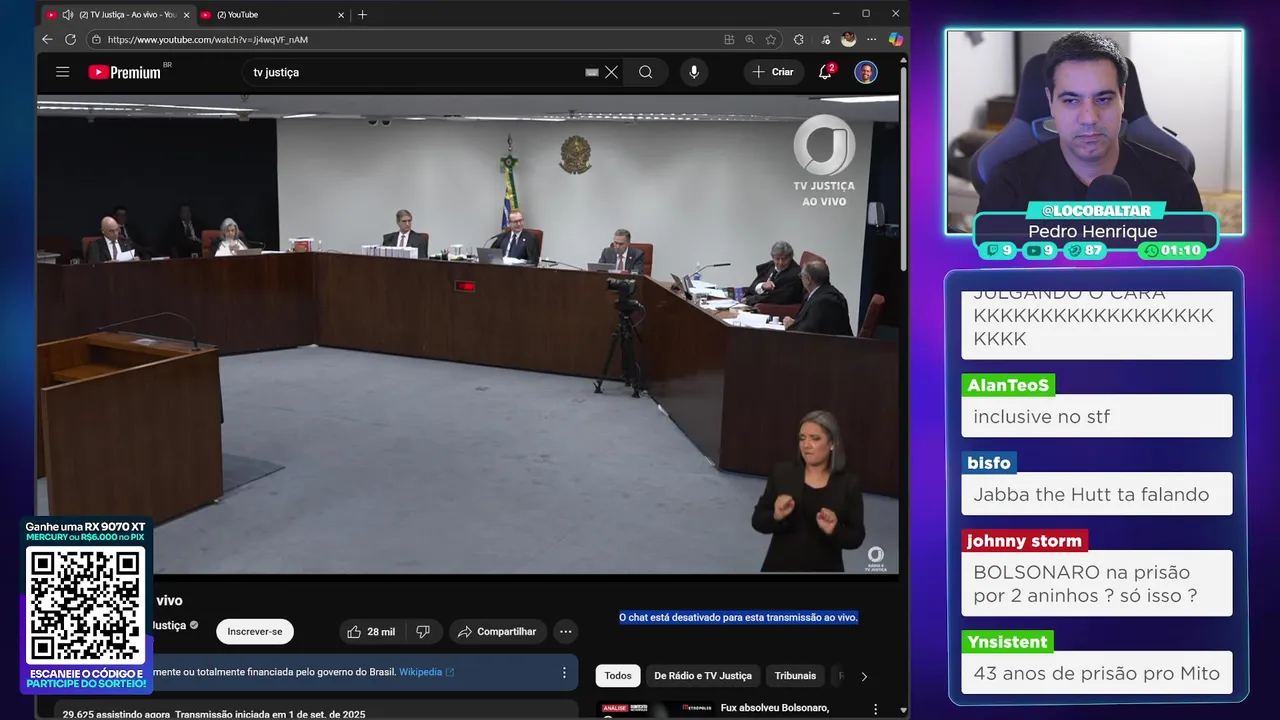Like the video with 28 mil
This screenshot has width=1280, height=720.
pos(371,632)
